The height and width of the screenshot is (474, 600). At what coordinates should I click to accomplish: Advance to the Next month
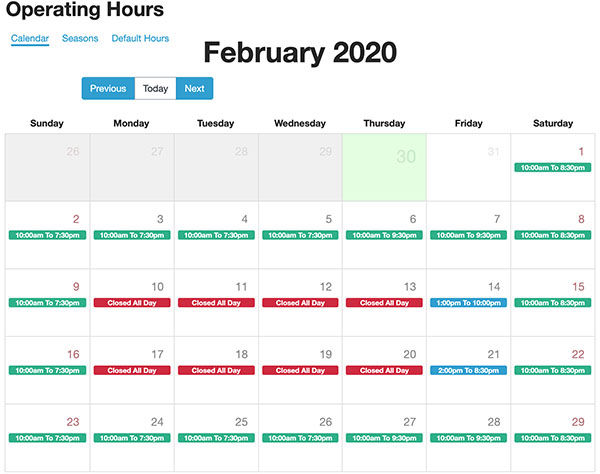pyautogui.click(x=194, y=88)
